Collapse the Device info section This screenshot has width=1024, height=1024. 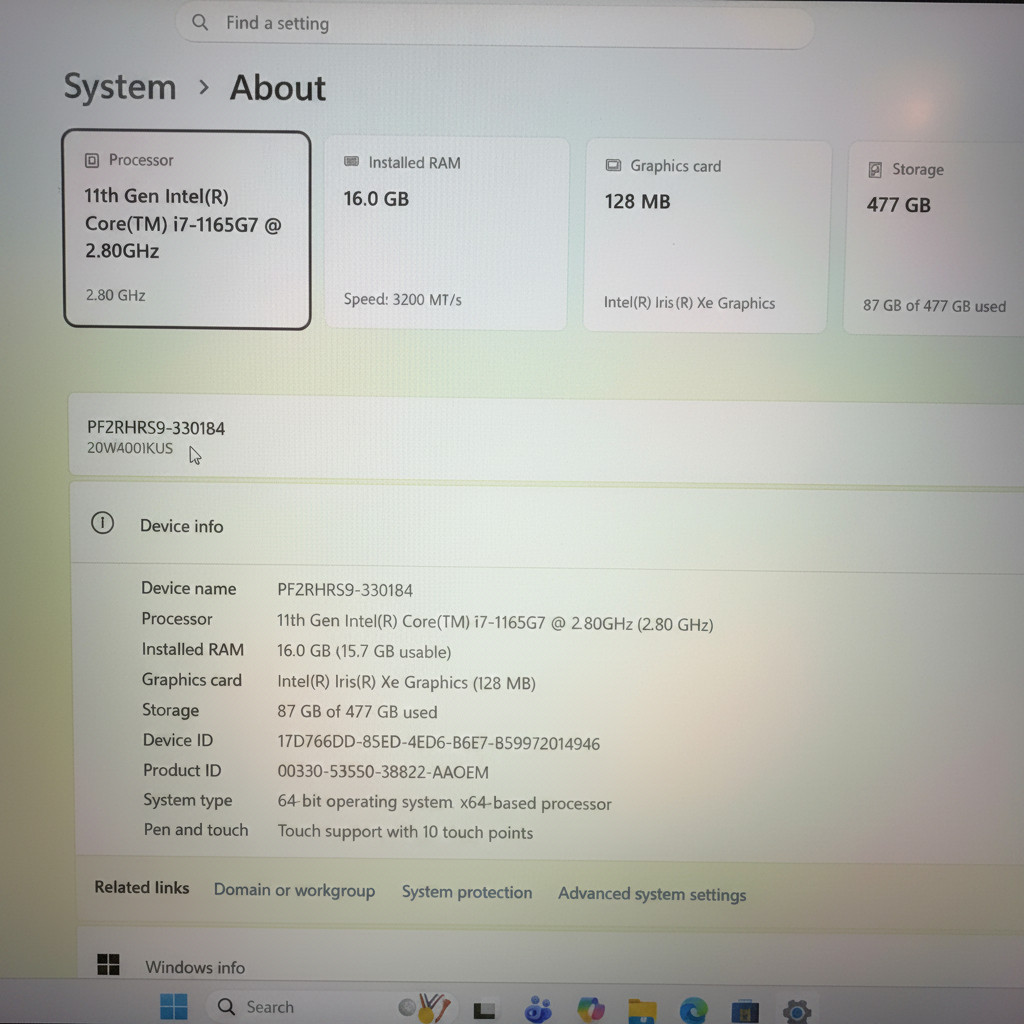click(547, 525)
